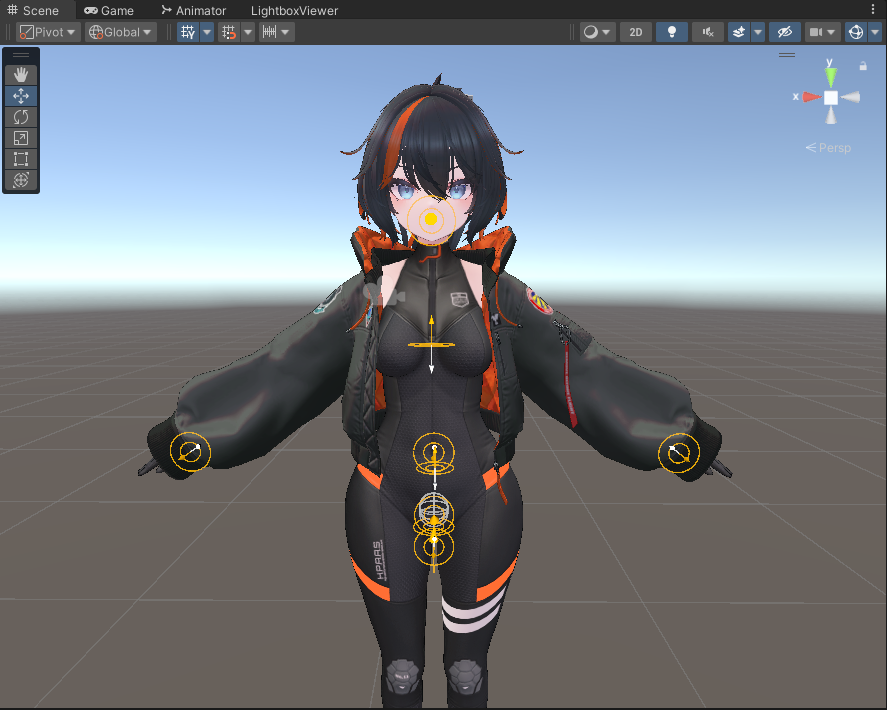887x710 pixels.
Task: Toggle Gizmos visibility button
Action: point(855,32)
